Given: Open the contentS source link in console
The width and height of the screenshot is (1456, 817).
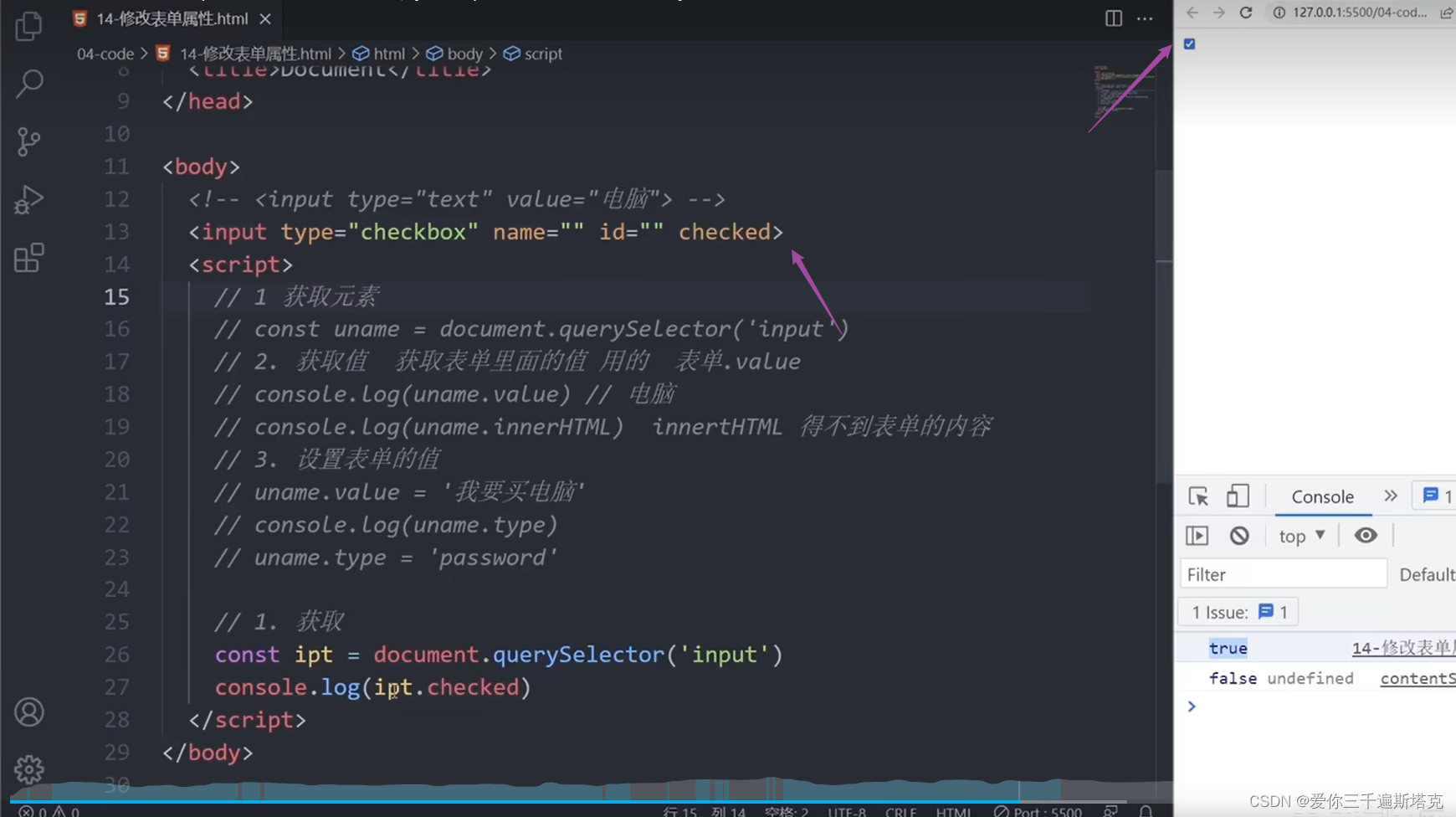Looking at the screenshot, I should (x=1418, y=678).
